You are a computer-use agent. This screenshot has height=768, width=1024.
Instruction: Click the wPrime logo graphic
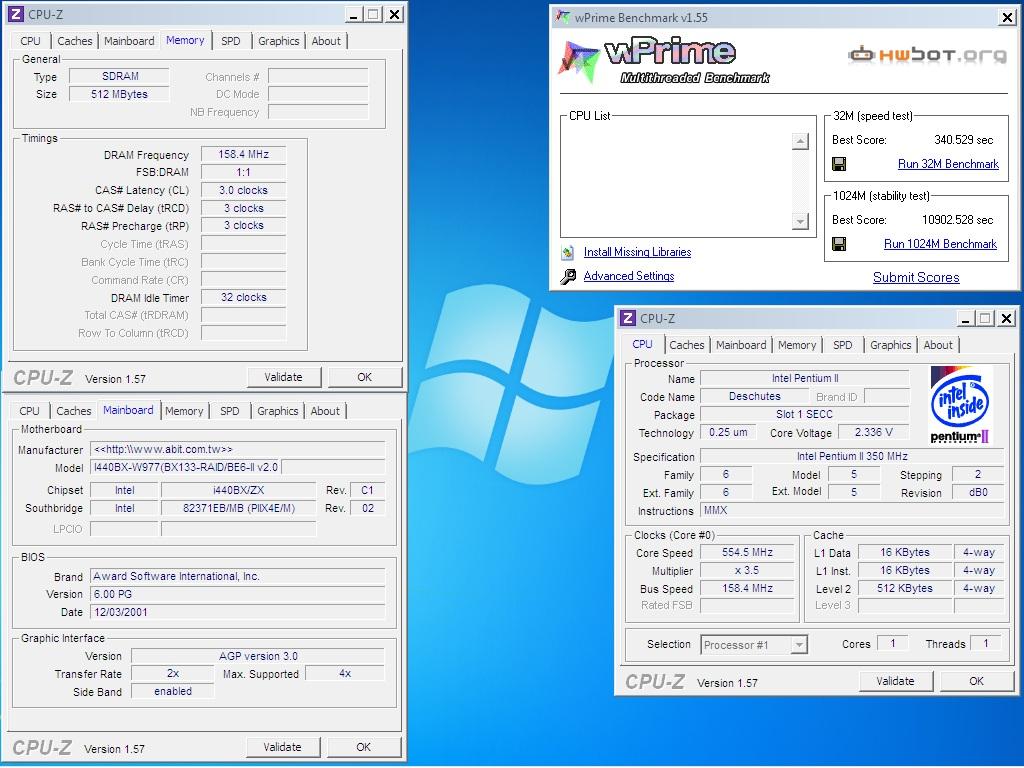[664, 61]
